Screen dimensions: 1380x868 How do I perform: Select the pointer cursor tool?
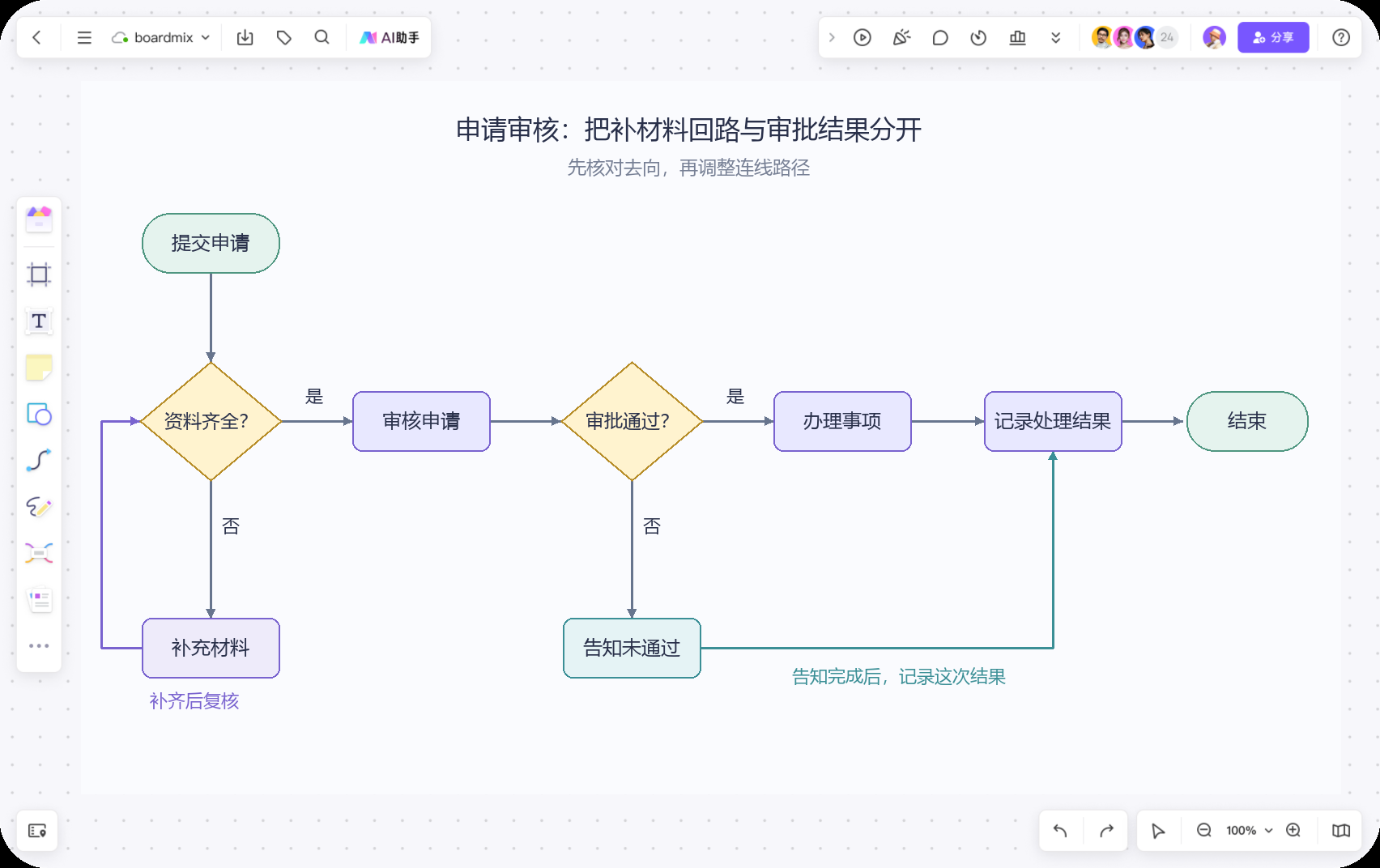coord(1158,831)
